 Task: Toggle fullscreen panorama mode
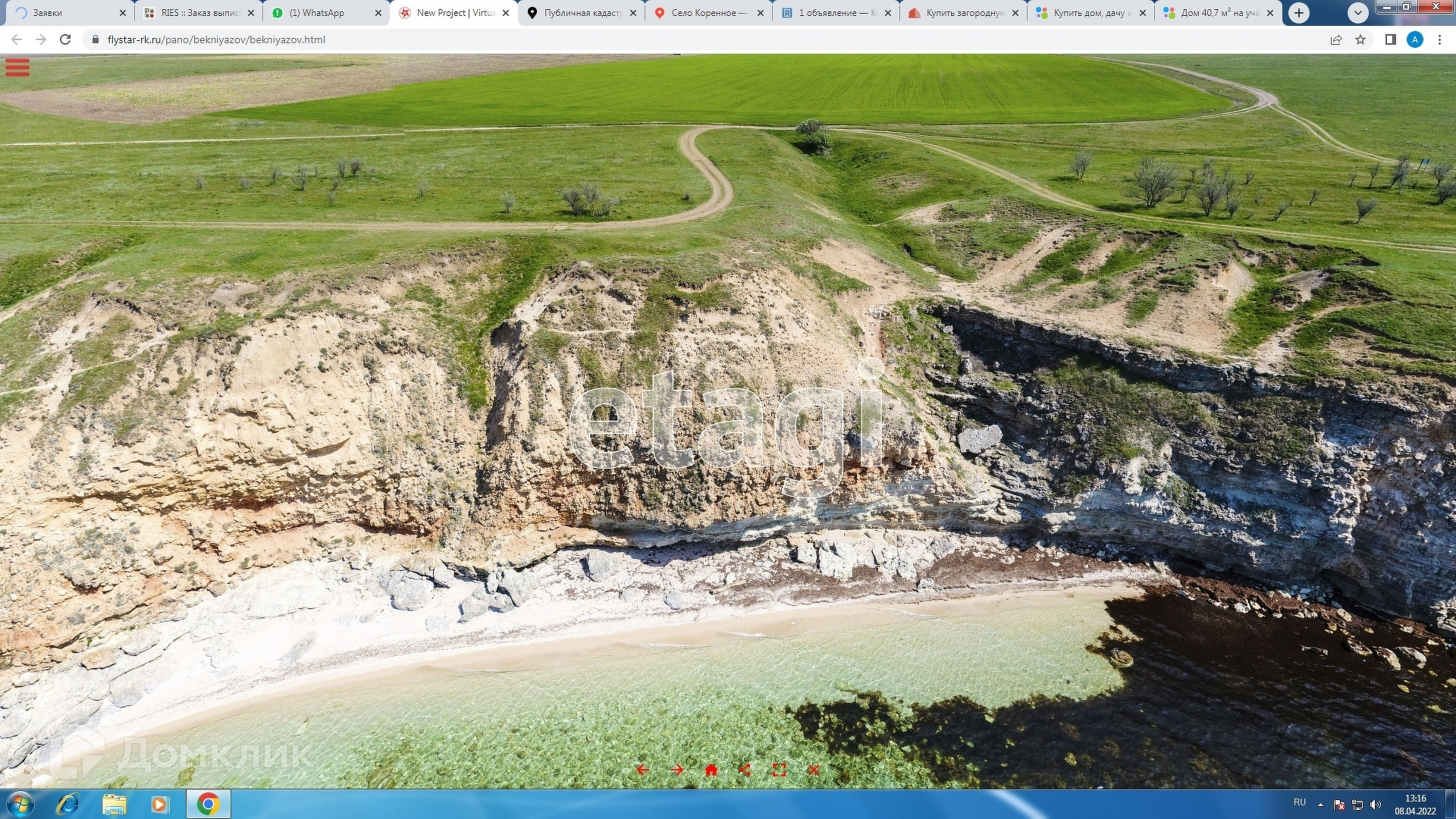click(779, 770)
